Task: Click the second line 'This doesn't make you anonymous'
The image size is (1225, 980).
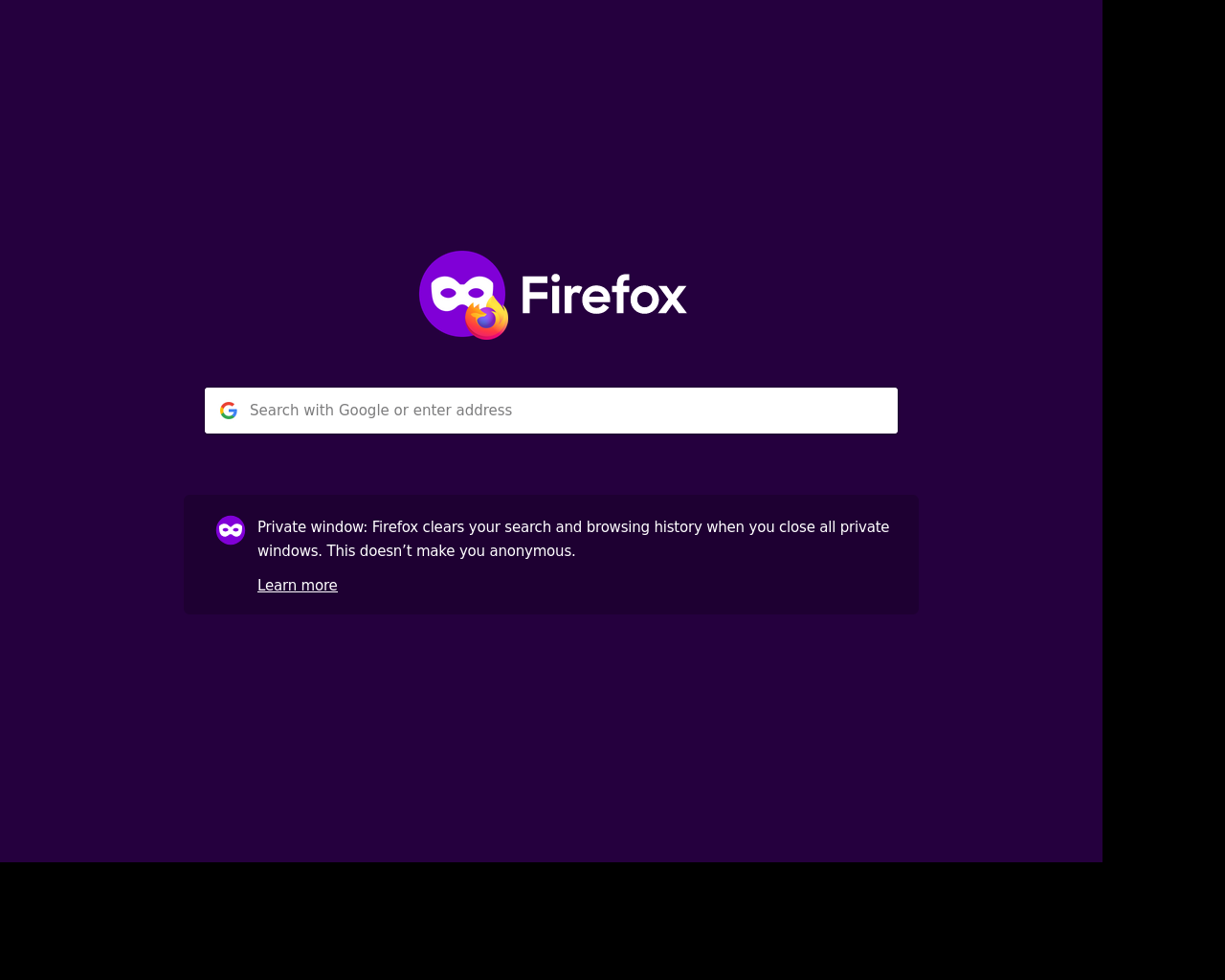Action: [x=451, y=551]
